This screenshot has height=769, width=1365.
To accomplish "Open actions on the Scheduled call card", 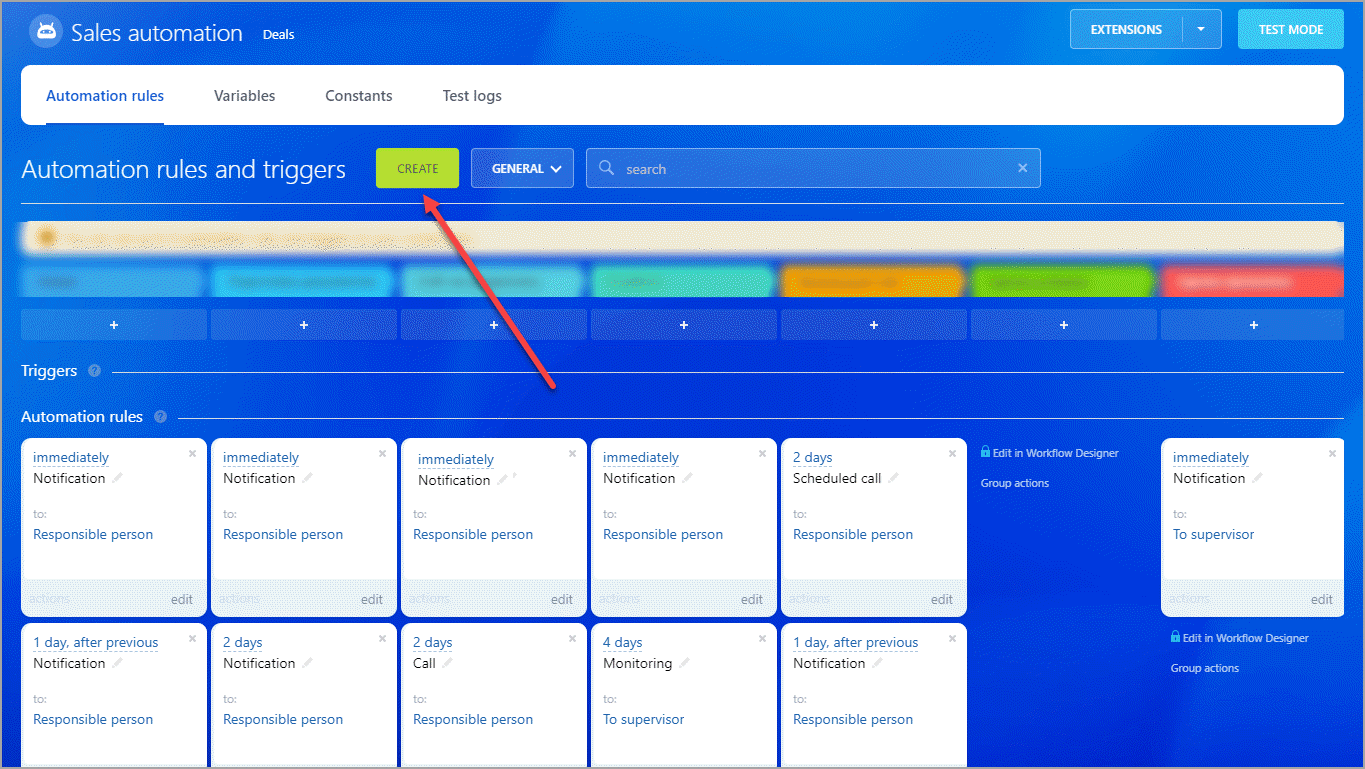I will [809, 599].
